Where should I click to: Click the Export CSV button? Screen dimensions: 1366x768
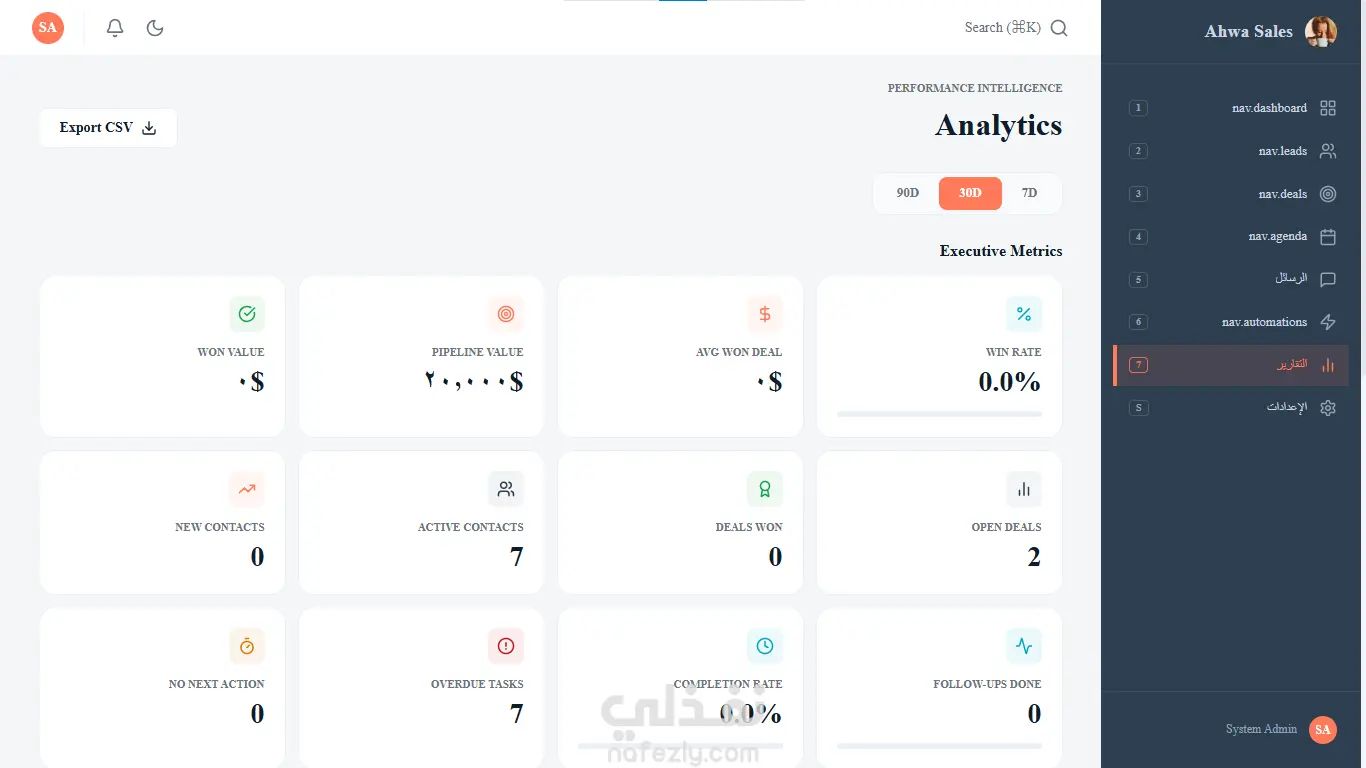click(108, 128)
